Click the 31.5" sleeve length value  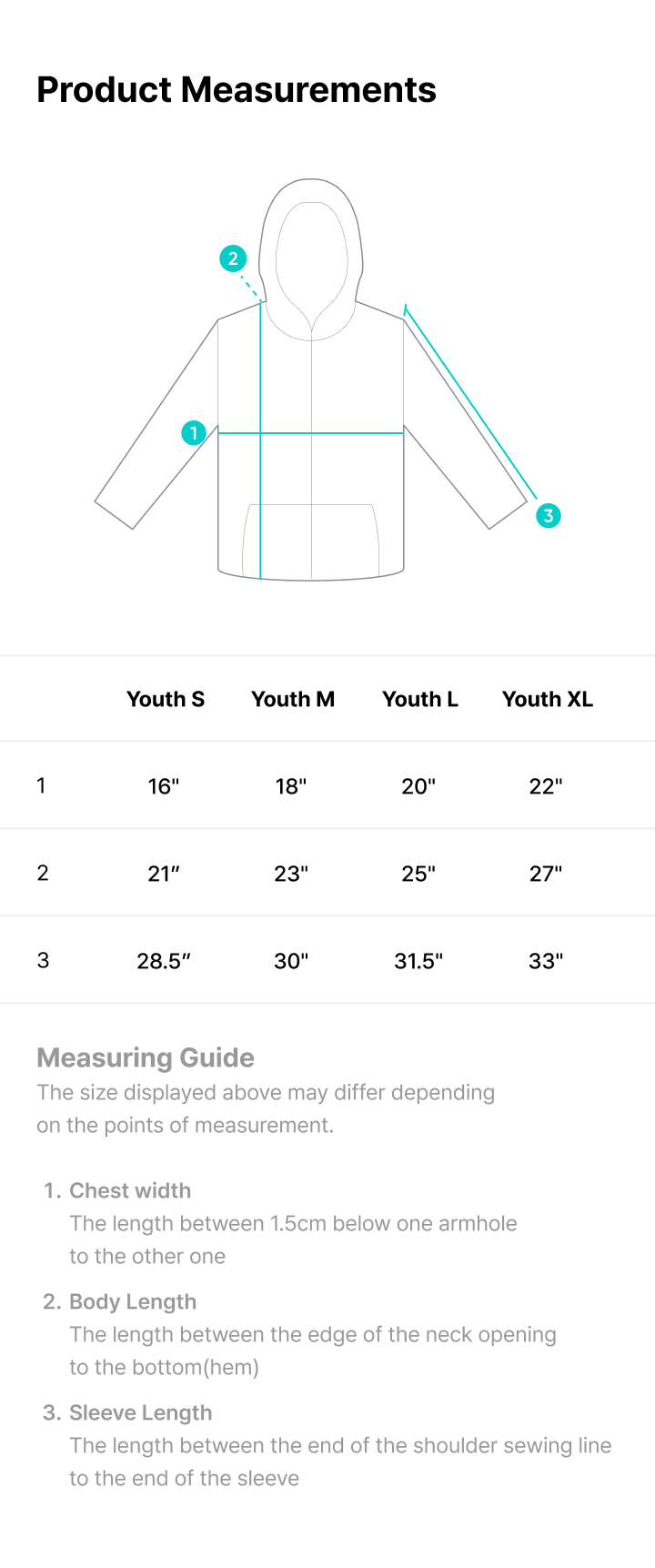coord(418,961)
